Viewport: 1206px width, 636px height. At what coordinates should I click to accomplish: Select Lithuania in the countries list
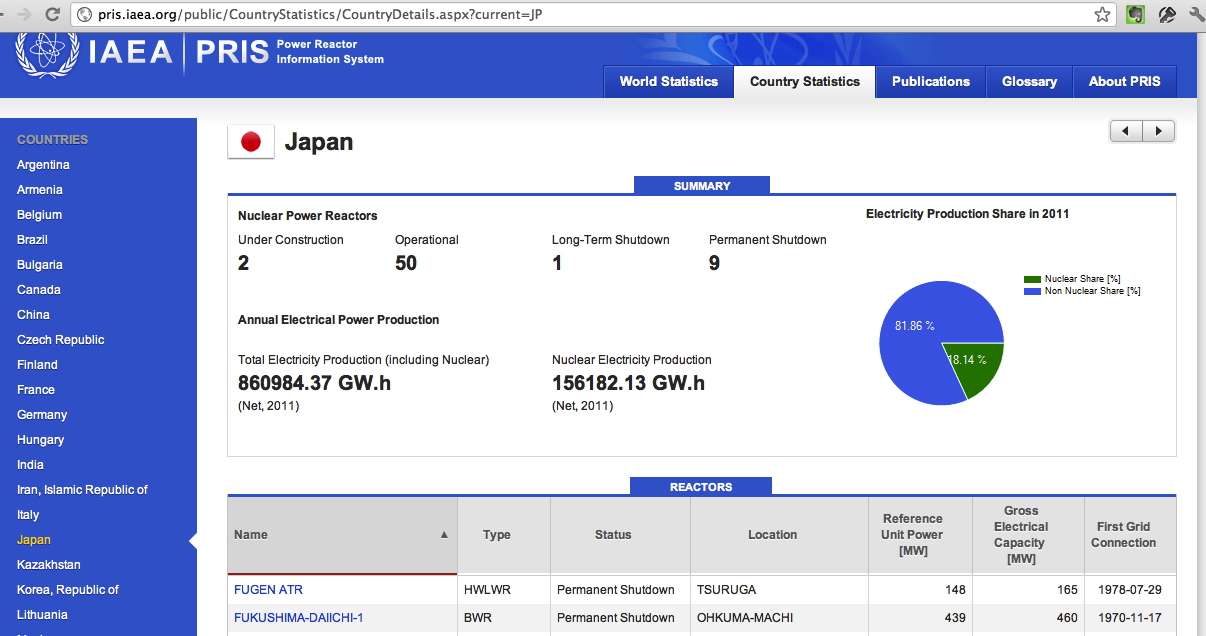point(42,615)
